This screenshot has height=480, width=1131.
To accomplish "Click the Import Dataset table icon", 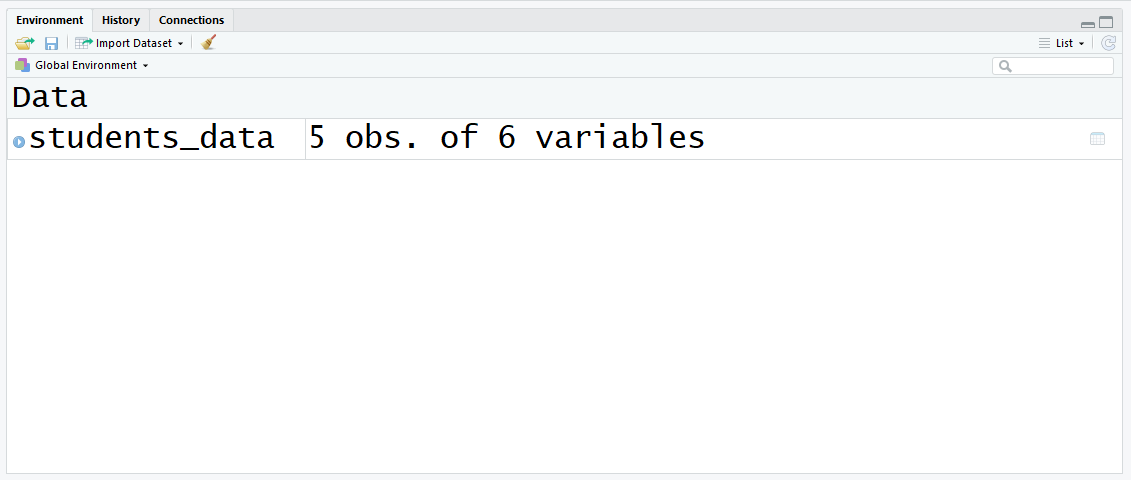I will point(84,43).
